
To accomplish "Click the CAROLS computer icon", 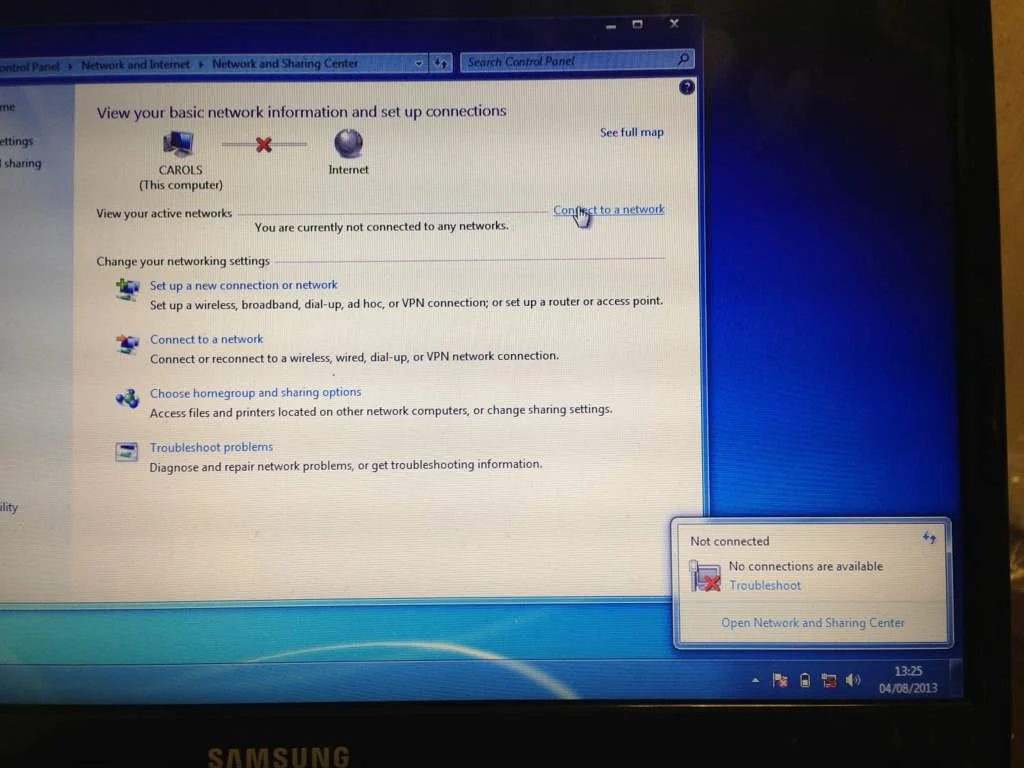I will (178, 143).
